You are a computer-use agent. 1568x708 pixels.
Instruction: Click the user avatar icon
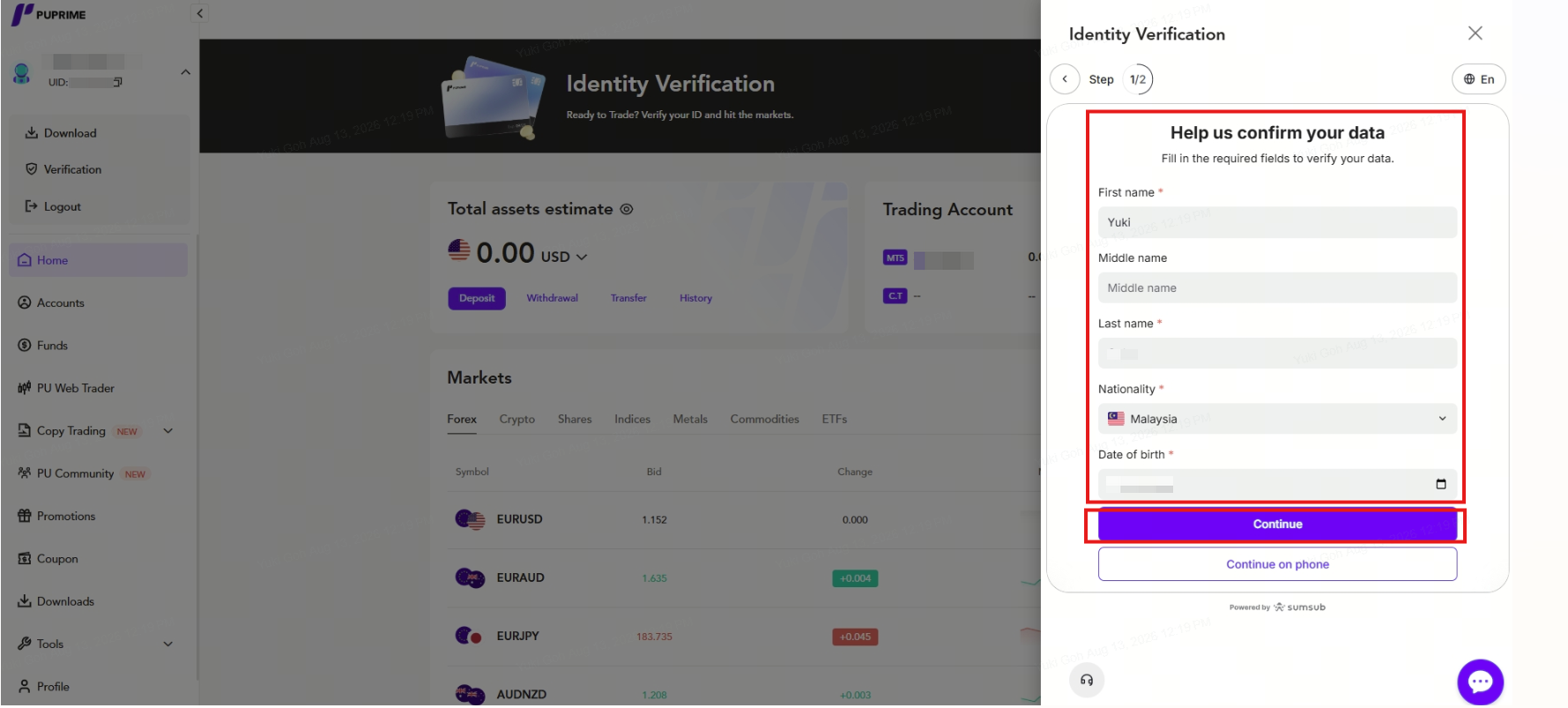tap(22, 73)
